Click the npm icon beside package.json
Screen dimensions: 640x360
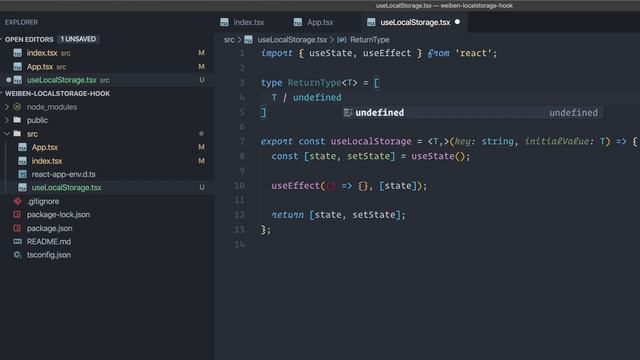click(x=17, y=228)
